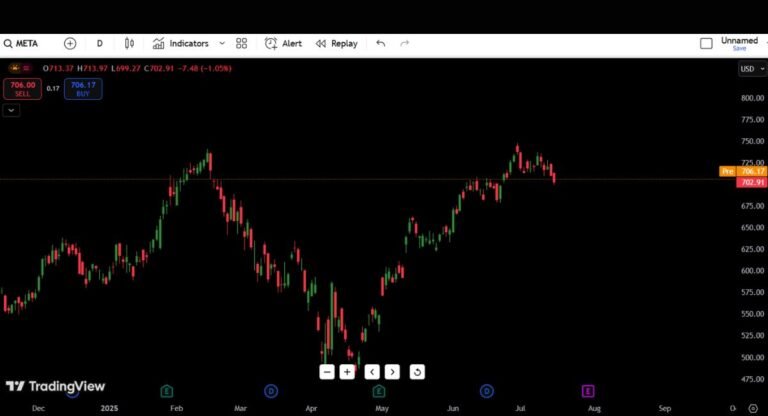This screenshot has height=416, width=768.
Task: Undo the last chart action
Action: point(381,44)
